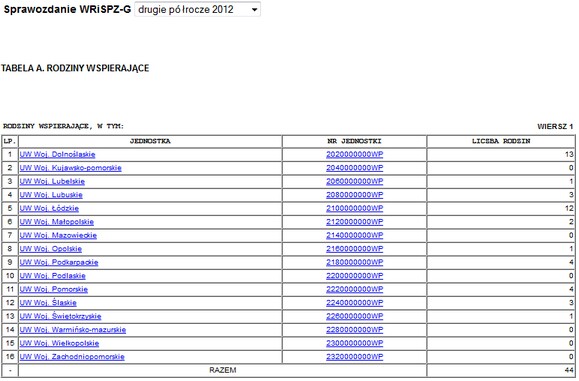Viewport: 579px width, 381px height.
Task: Open UW Woj. Śląskie link
Action: [48, 303]
